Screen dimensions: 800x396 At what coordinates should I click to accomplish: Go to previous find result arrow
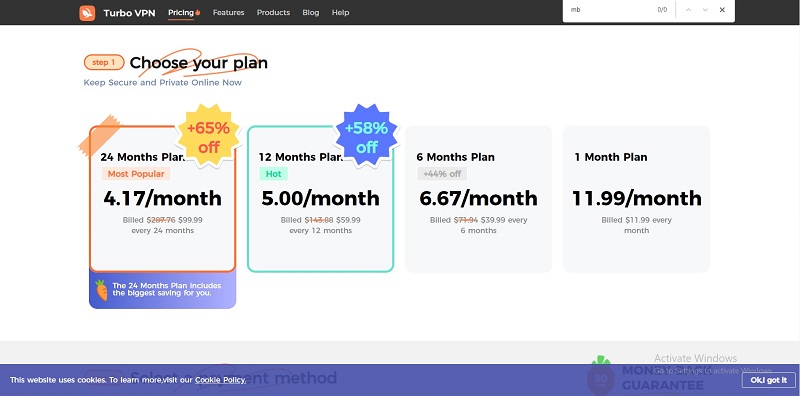[x=688, y=10]
